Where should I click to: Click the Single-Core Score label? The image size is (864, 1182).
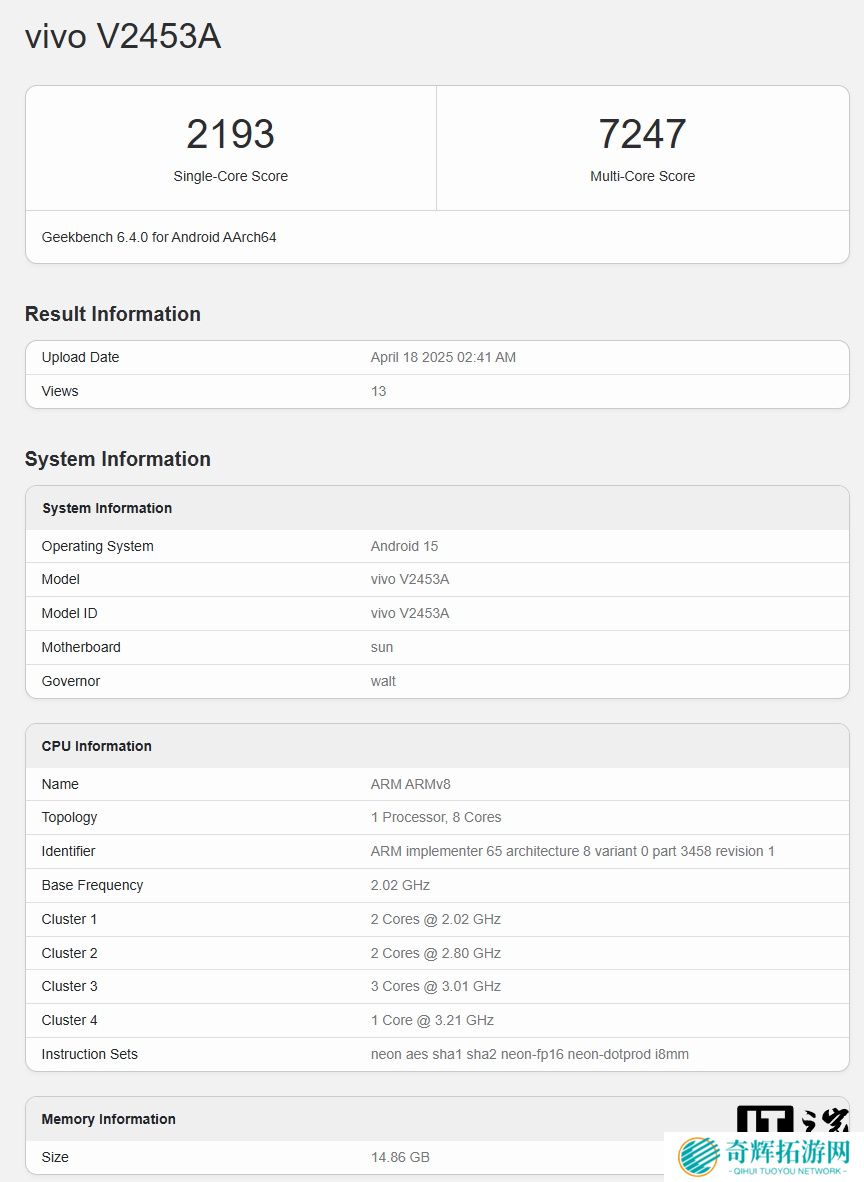(230, 176)
